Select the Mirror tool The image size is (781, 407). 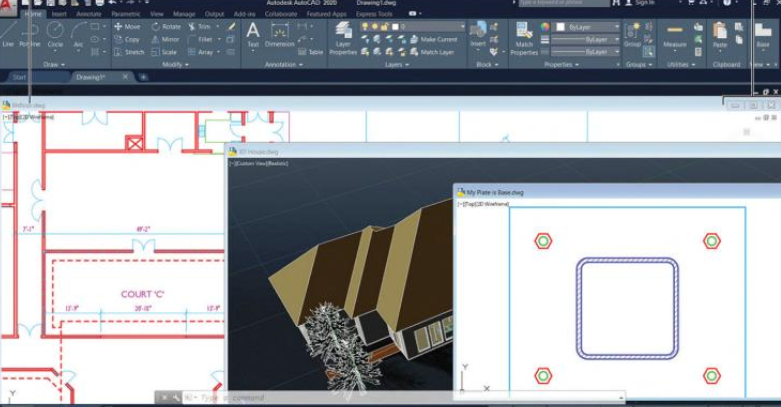pos(165,39)
